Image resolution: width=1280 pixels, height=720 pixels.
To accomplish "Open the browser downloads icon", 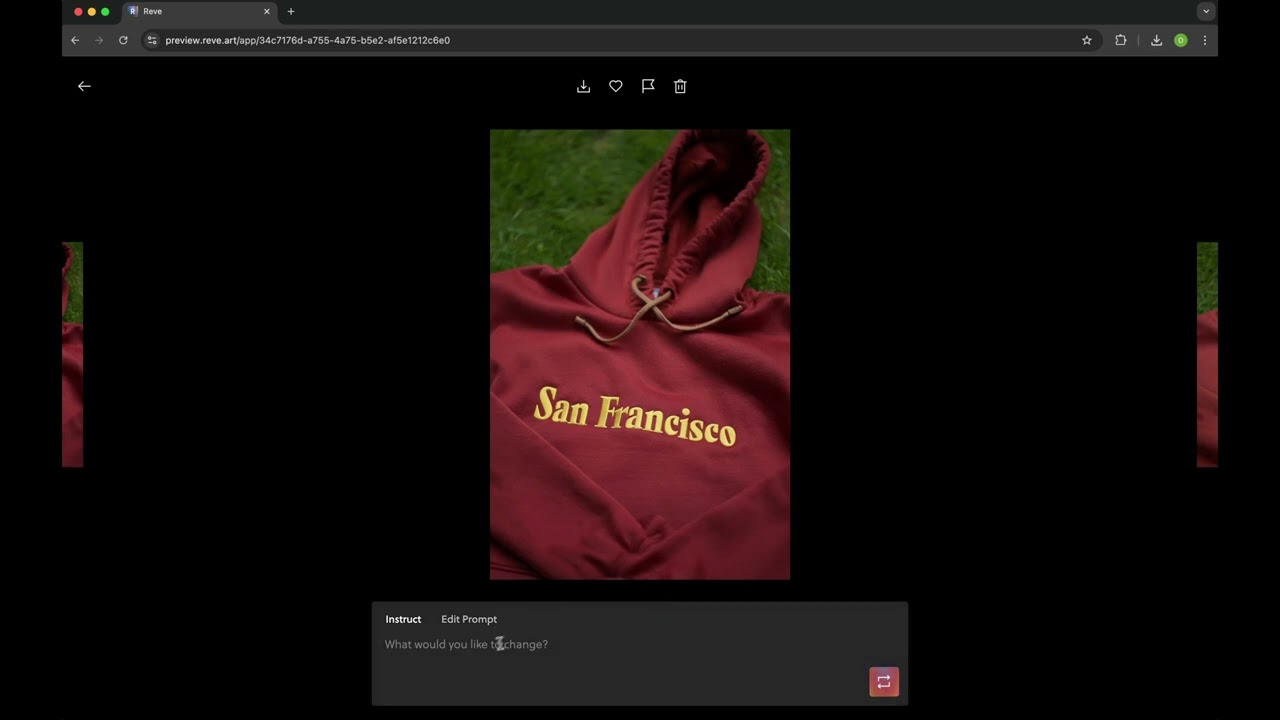I will click(1156, 40).
